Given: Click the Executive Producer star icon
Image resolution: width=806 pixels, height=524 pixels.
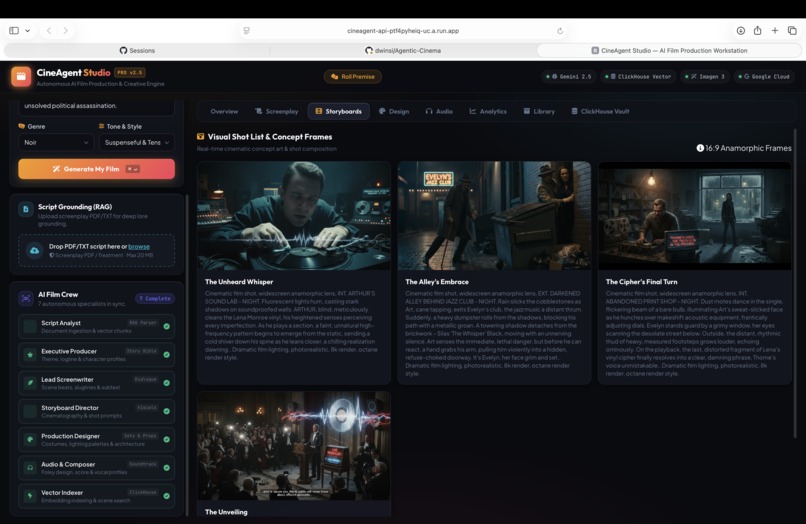Looking at the screenshot, I should (30, 355).
